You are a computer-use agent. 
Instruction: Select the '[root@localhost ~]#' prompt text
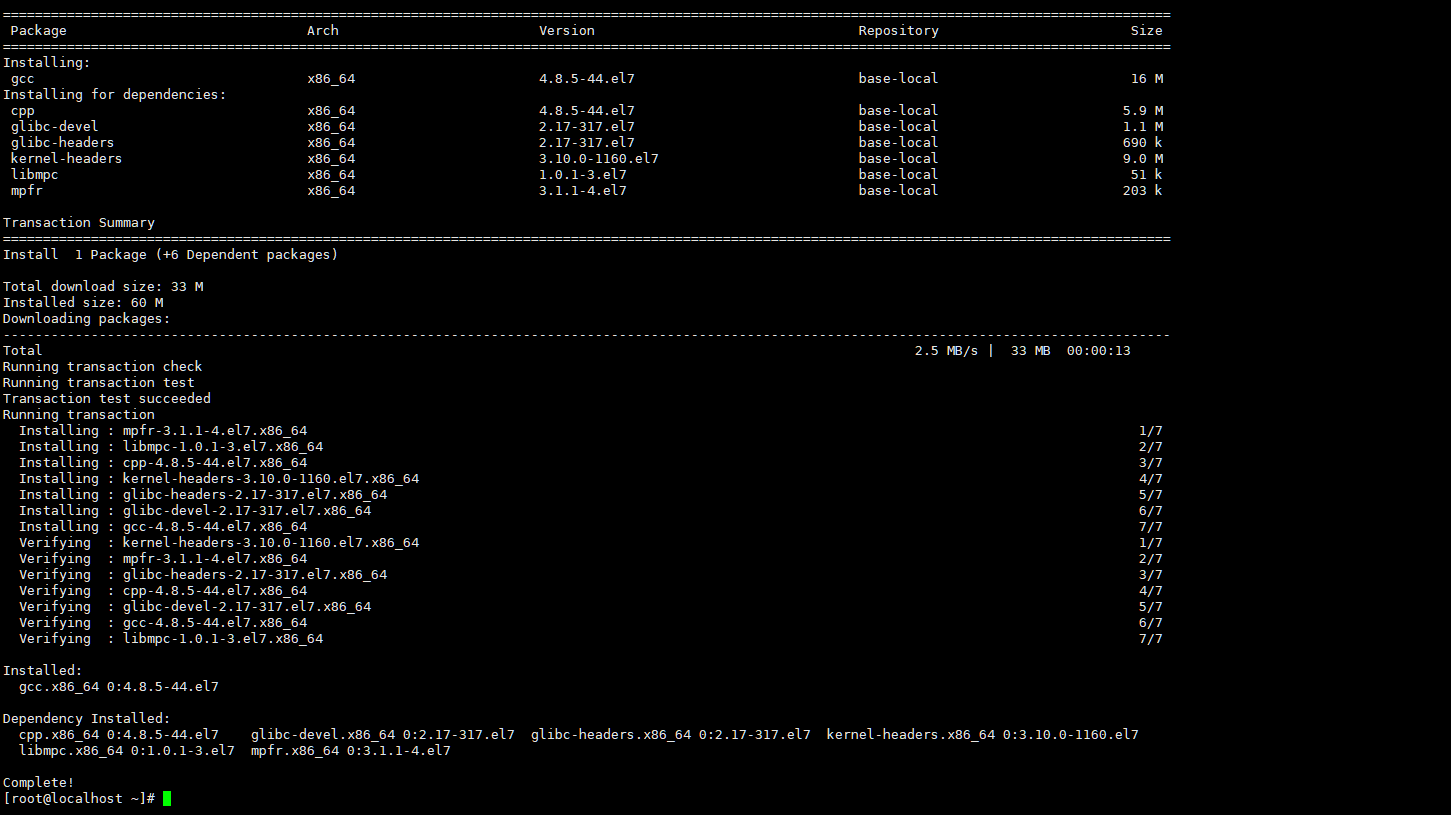point(79,798)
